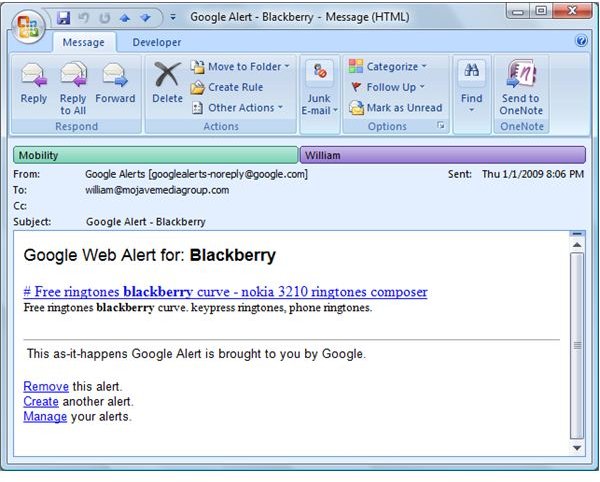Click Reply to All
Screen dimensions: 600x482
point(73,88)
